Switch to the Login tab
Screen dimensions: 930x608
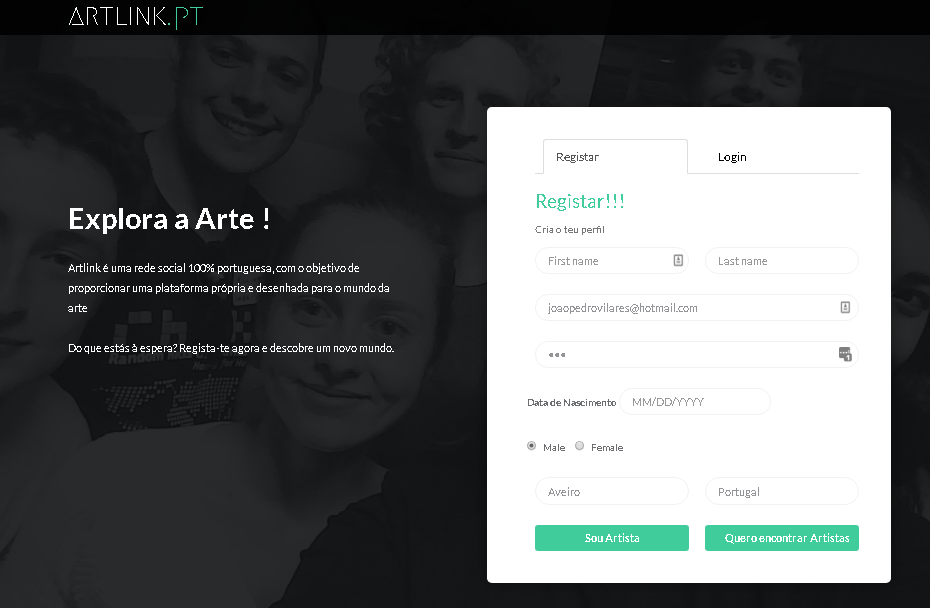(x=732, y=157)
